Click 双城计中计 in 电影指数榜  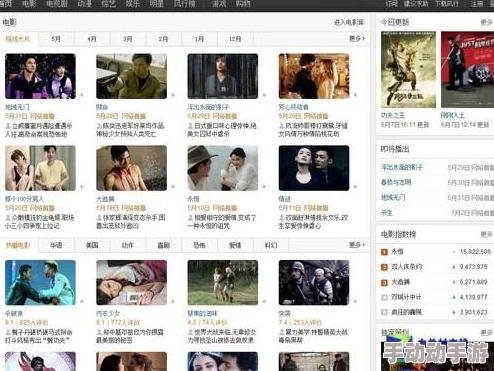tap(406, 297)
